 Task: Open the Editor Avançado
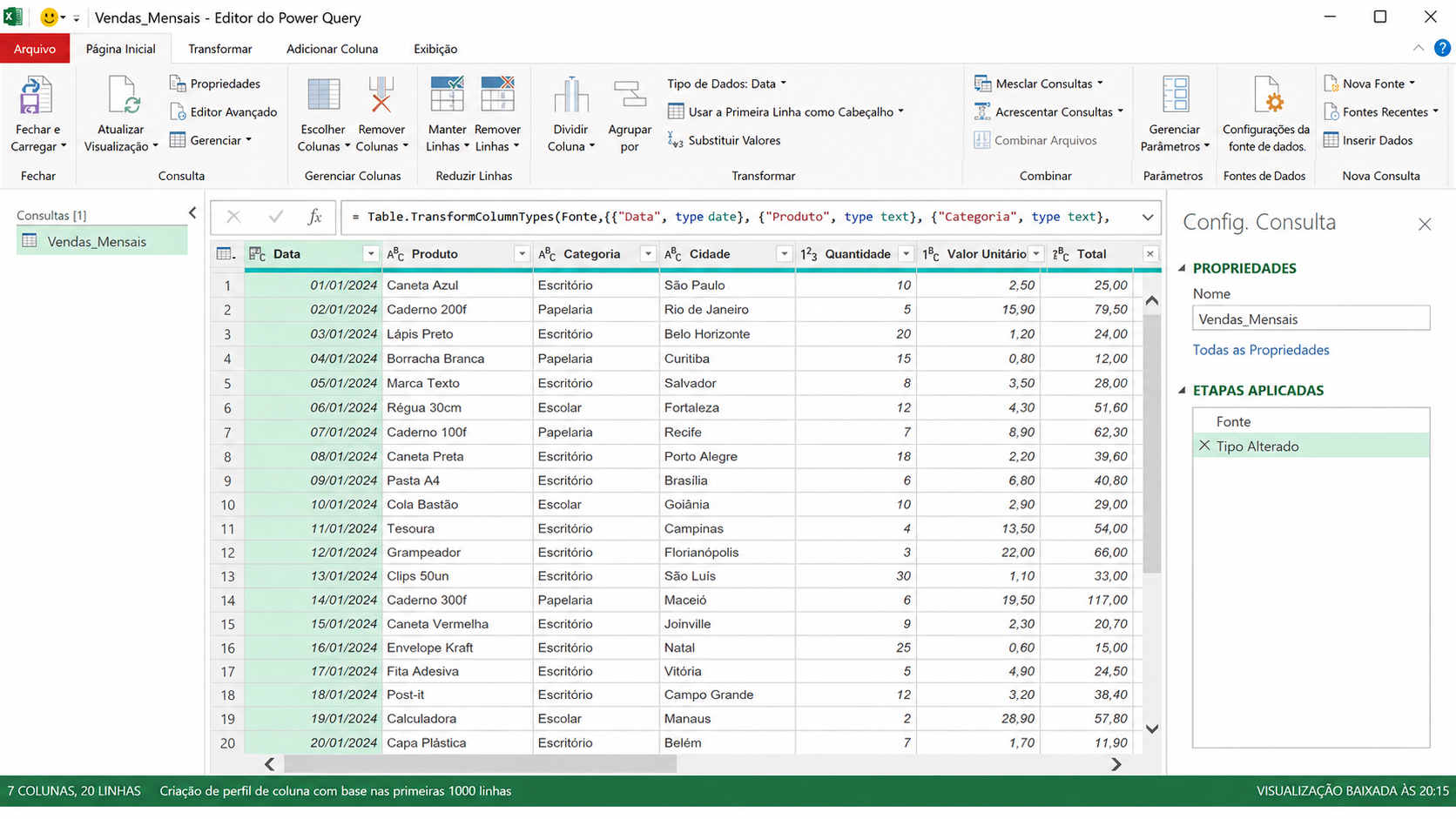pos(224,111)
